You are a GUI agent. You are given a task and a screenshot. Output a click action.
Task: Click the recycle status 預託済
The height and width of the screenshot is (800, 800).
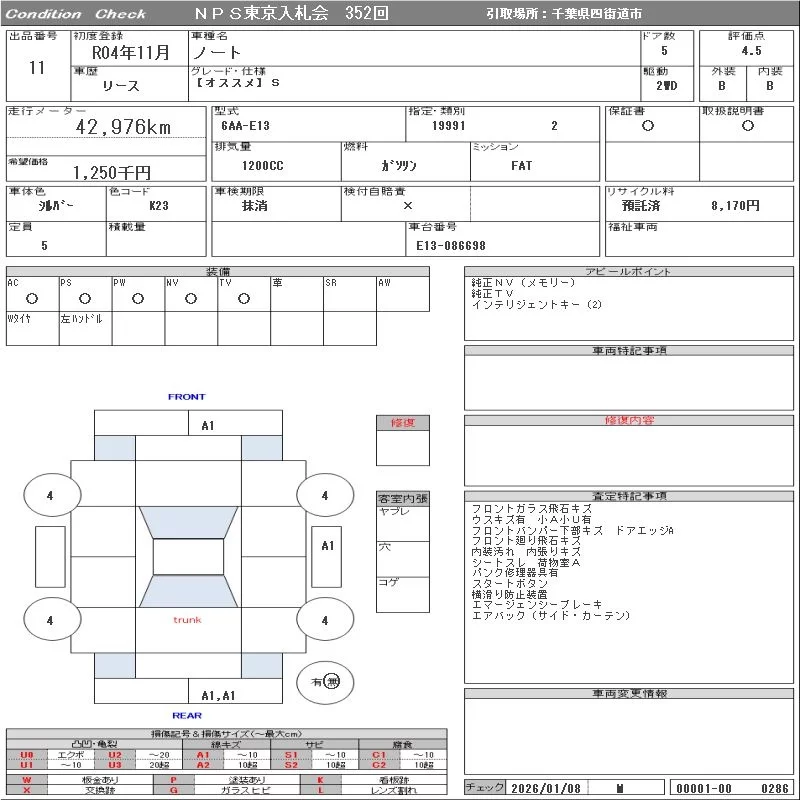coord(641,206)
